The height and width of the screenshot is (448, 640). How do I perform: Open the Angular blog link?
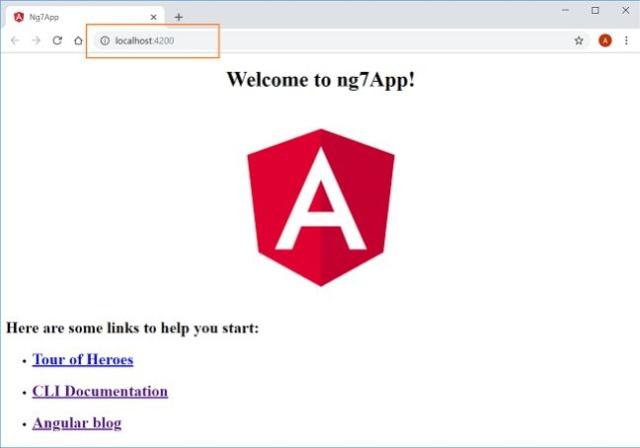pos(77,423)
